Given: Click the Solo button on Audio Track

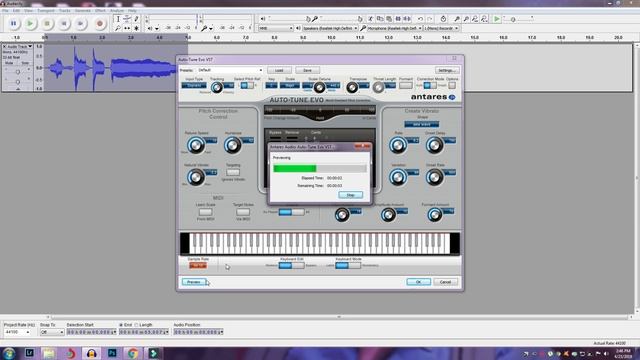Looking at the screenshot, I should [x=25, y=63].
